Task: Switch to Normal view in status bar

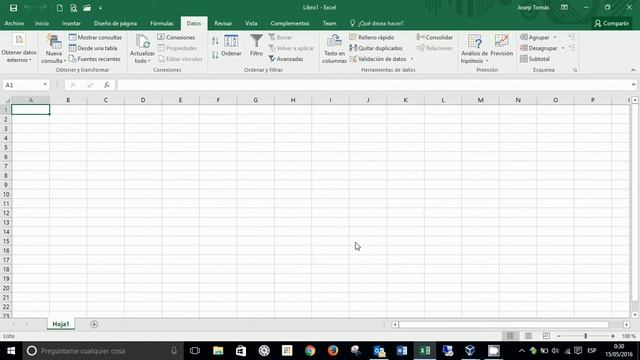Action: click(510, 336)
